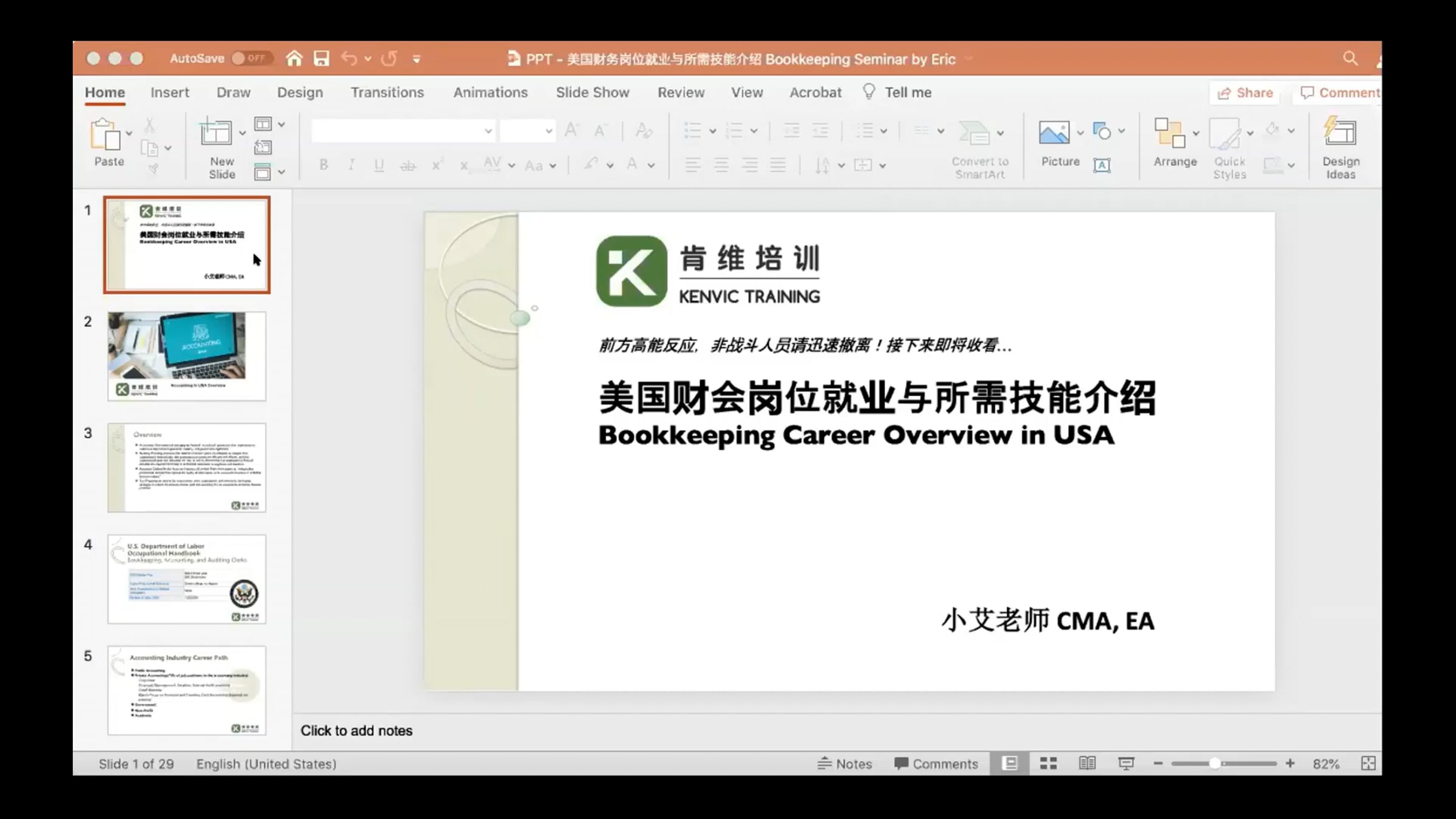Toggle Comments pane in status bar
The height and width of the screenshot is (819, 1456).
pyautogui.click(x=936, y=764)
